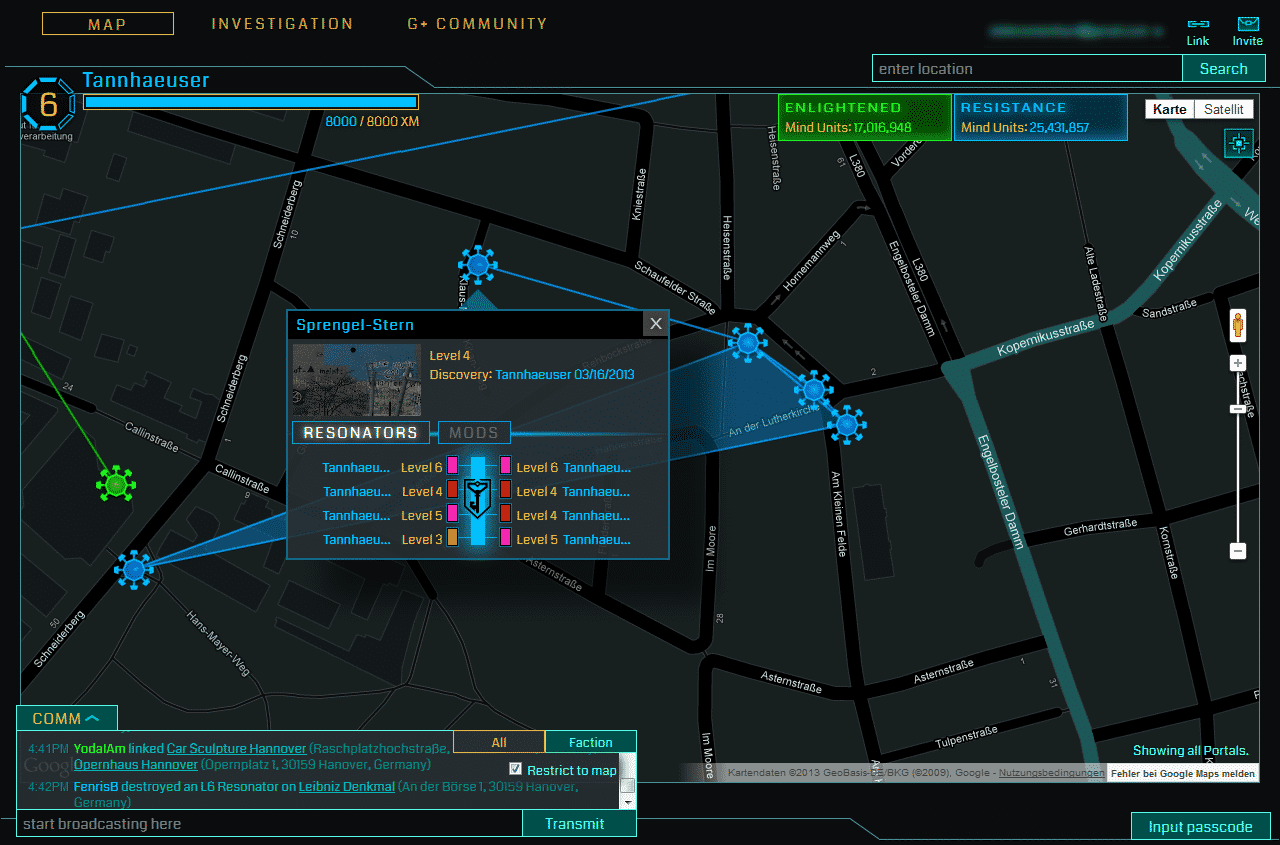Viewport: 1280px width, 845px height.
Task: Switch map to Satellit view
Action: (x=1223, y=109)
